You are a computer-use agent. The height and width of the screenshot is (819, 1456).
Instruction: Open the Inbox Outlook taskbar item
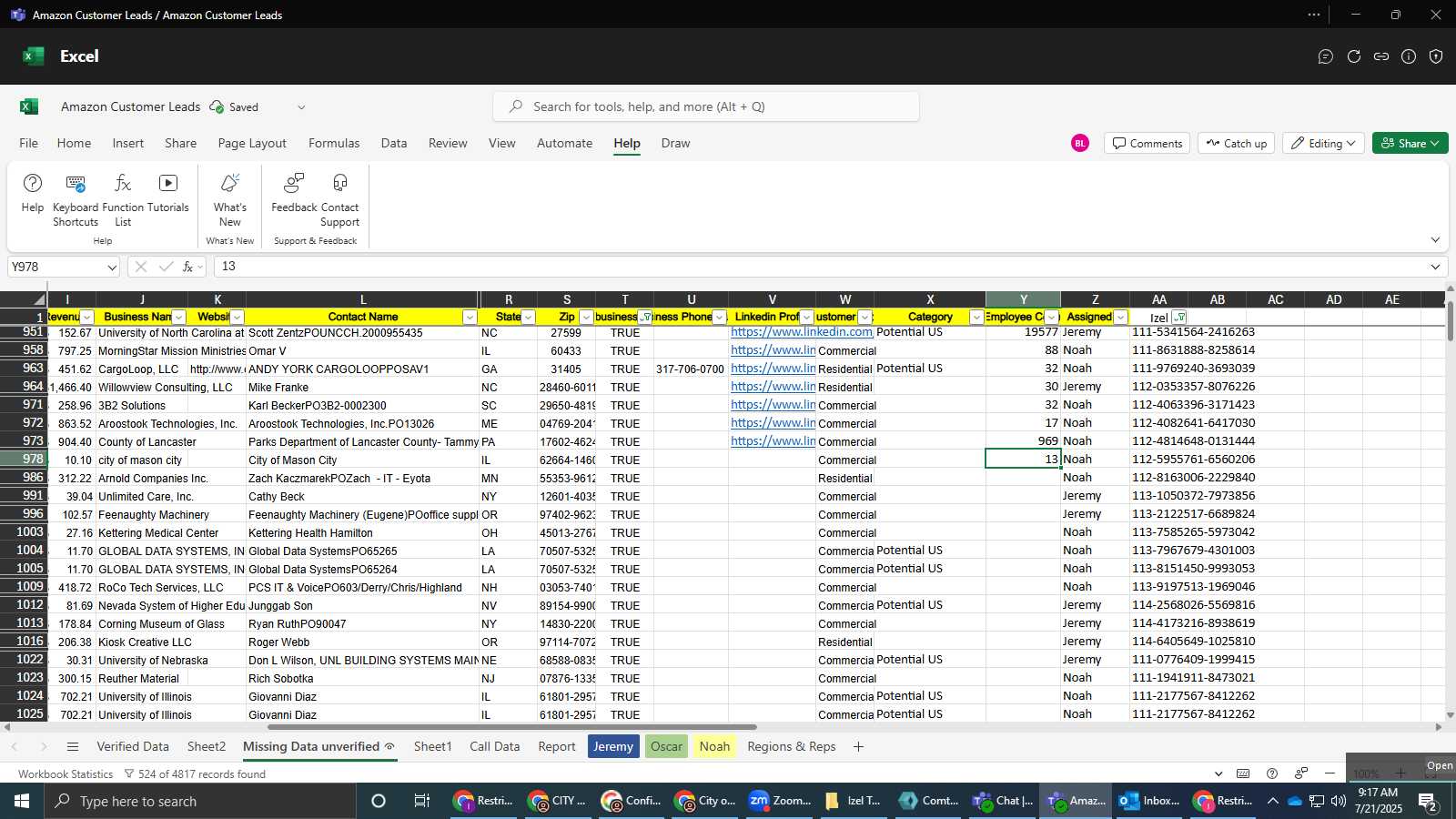click(1149, 801)
